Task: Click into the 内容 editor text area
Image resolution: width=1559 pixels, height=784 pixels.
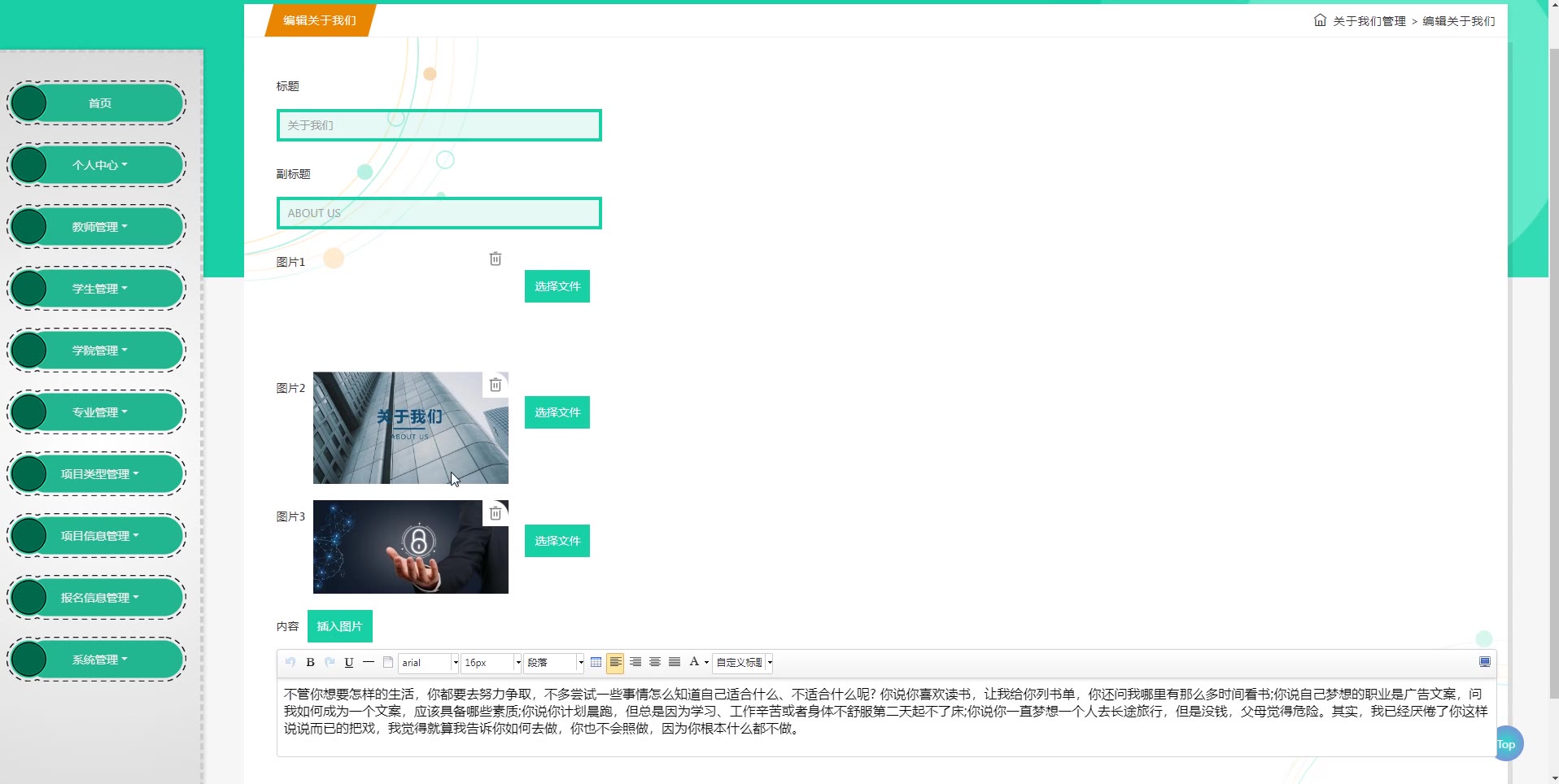Action: coord(887,717)
